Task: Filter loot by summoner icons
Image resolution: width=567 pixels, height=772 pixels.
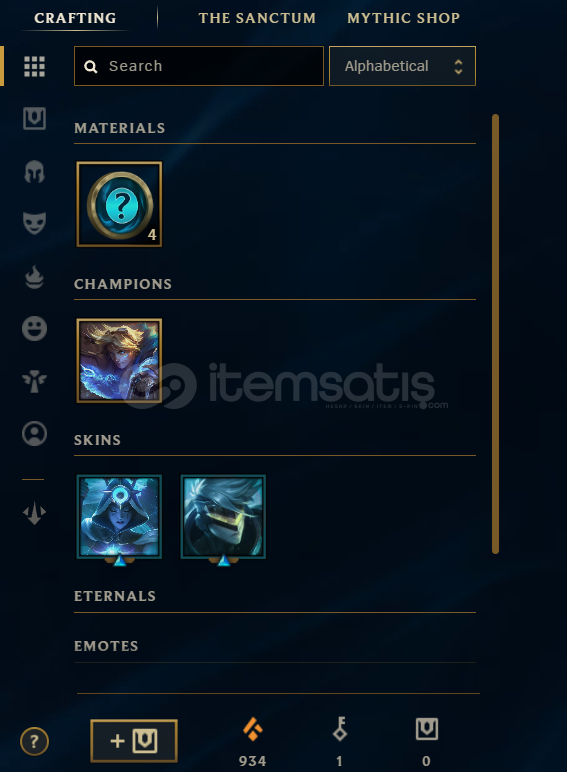Action: (x=34, y=434)
